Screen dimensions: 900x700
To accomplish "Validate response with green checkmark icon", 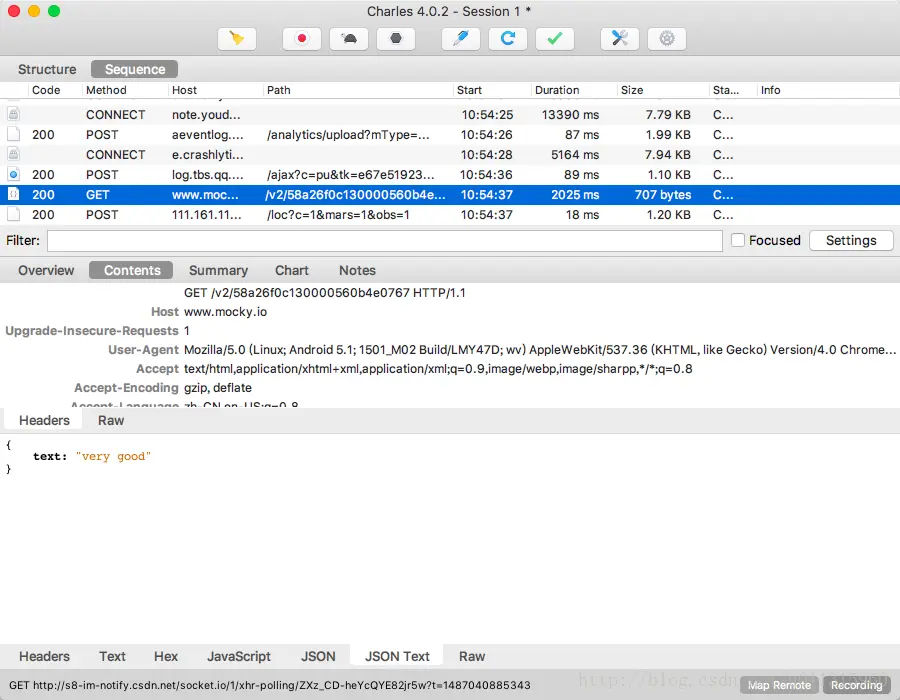I will pyautogui.click(x=555, y=38).
